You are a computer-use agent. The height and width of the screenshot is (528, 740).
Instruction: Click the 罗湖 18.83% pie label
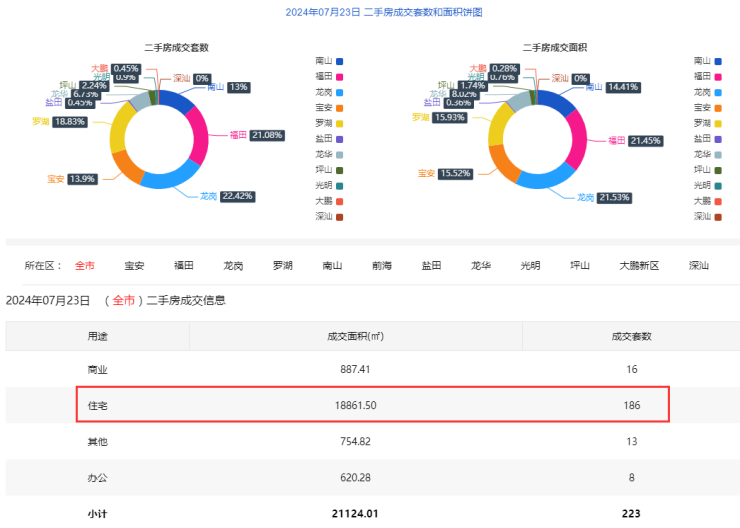59,121
